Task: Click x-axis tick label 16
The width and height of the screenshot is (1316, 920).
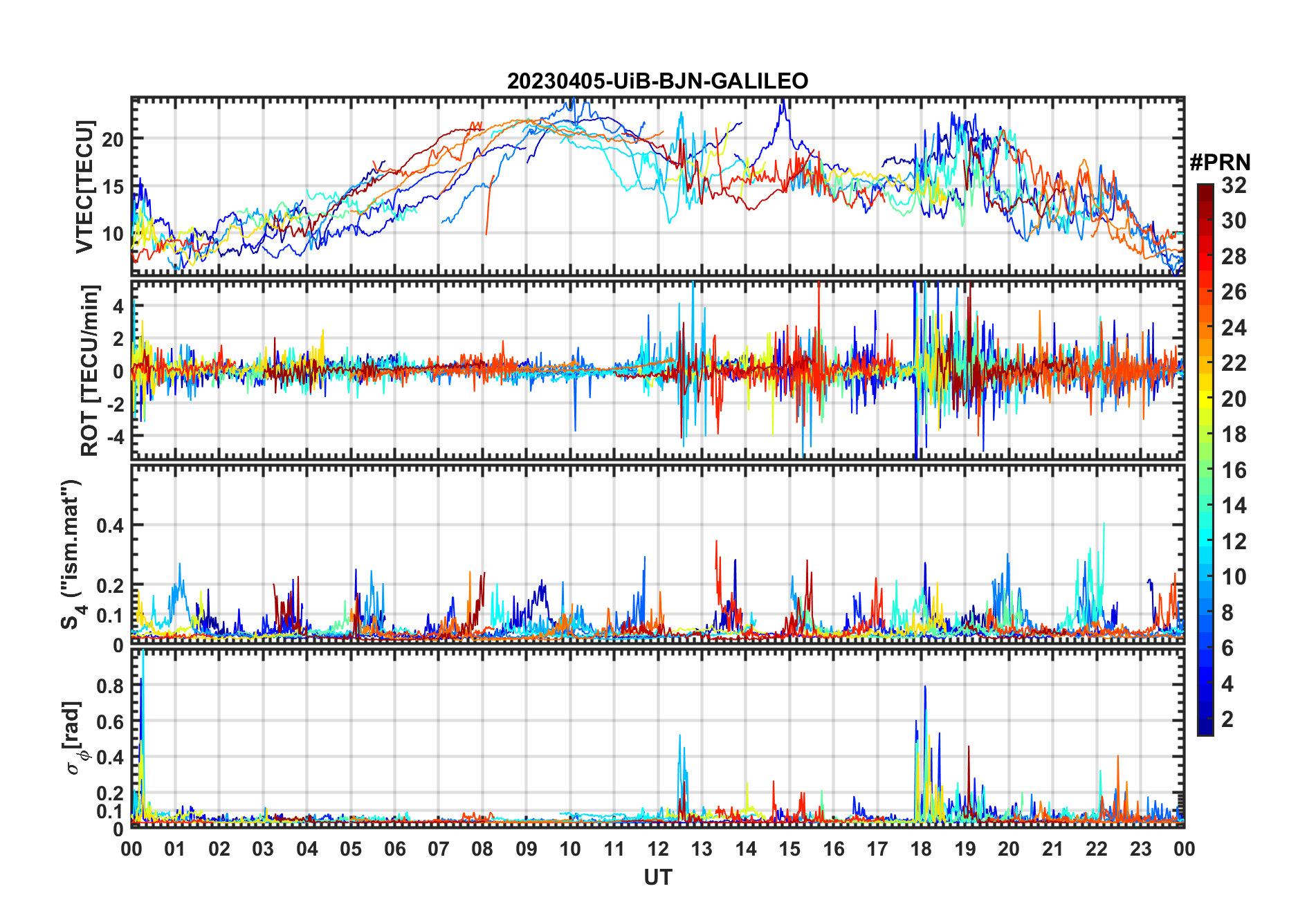Action: (x=834, y=849)
